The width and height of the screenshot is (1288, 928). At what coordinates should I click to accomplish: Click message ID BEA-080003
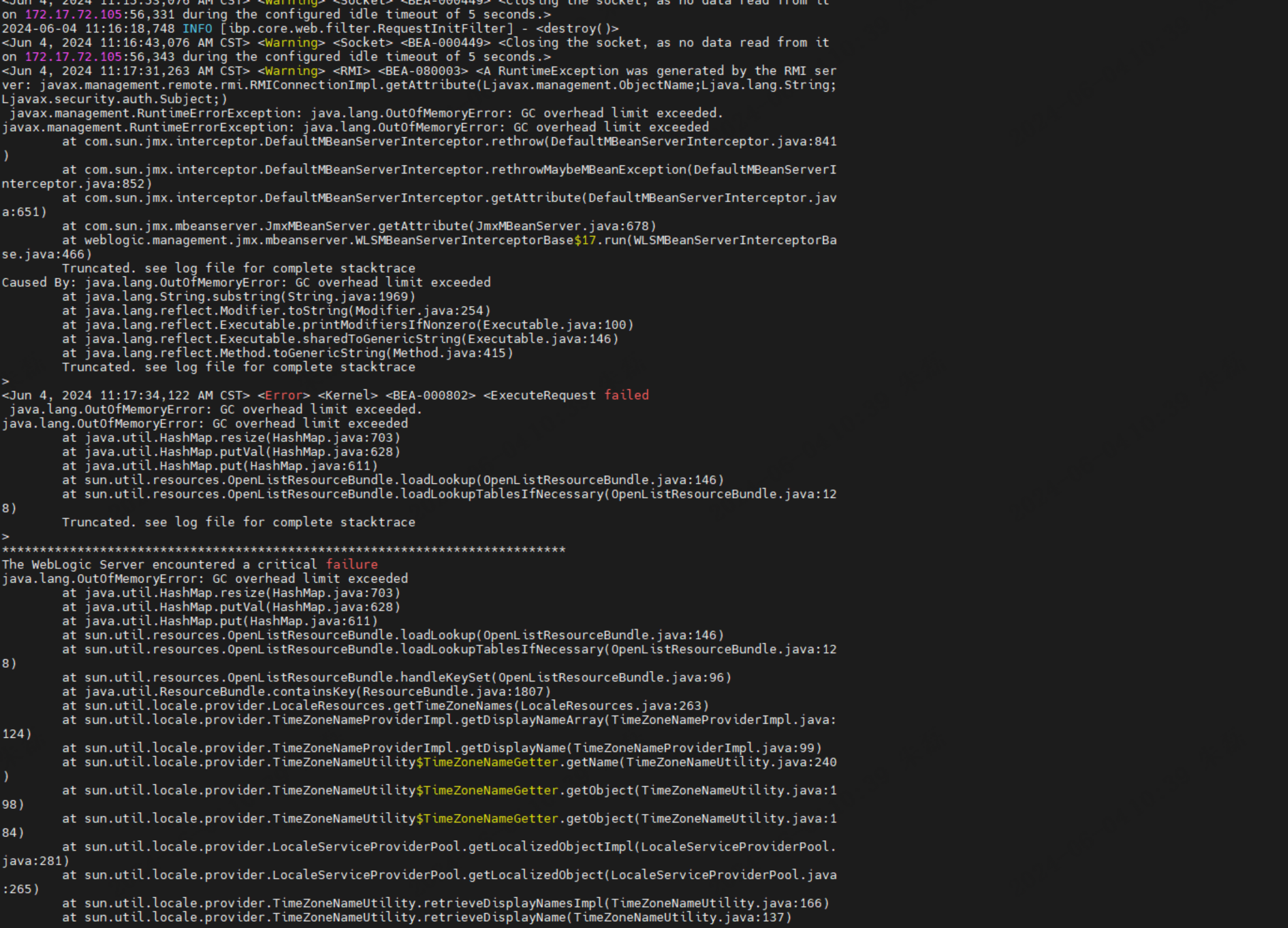(423, 71)
